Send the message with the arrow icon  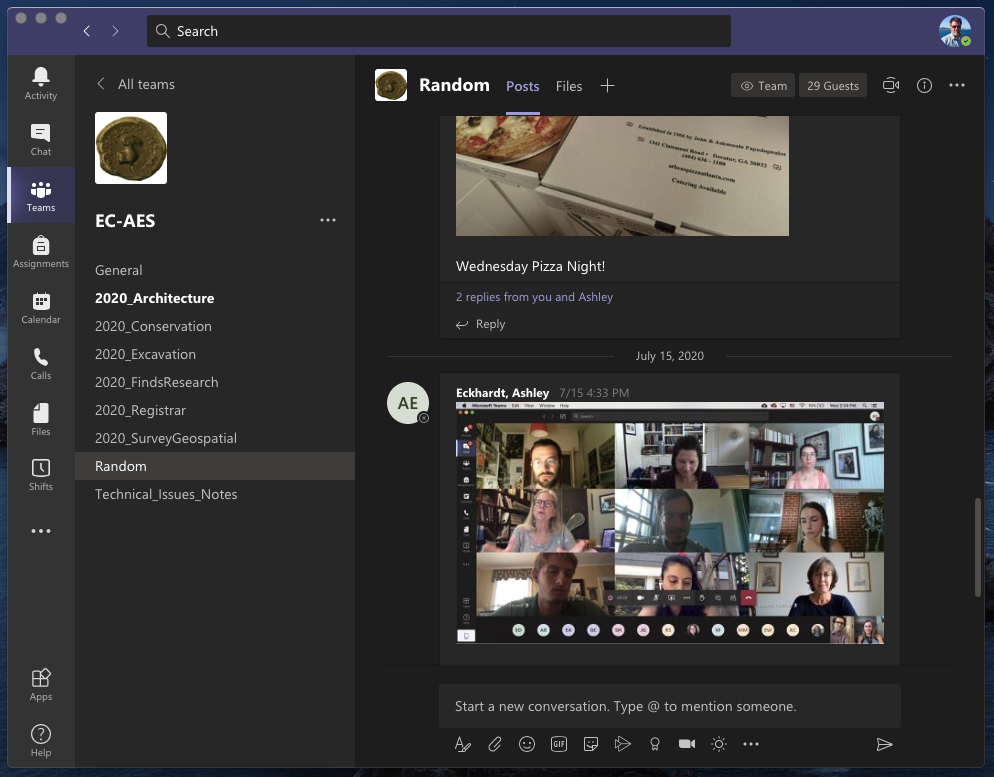884,744
